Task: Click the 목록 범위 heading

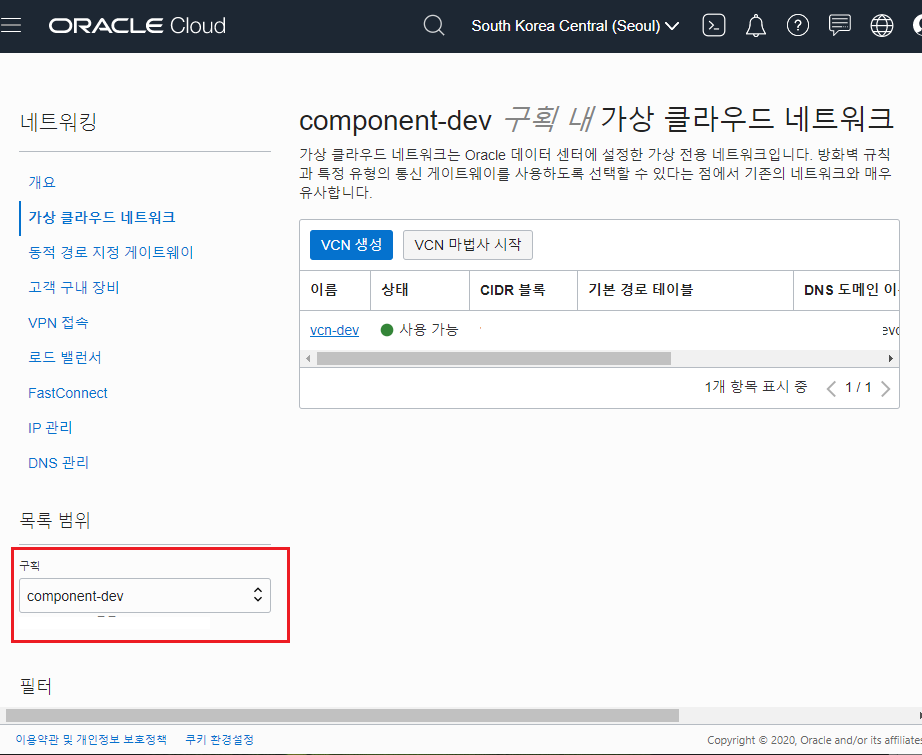Action: 55,520
